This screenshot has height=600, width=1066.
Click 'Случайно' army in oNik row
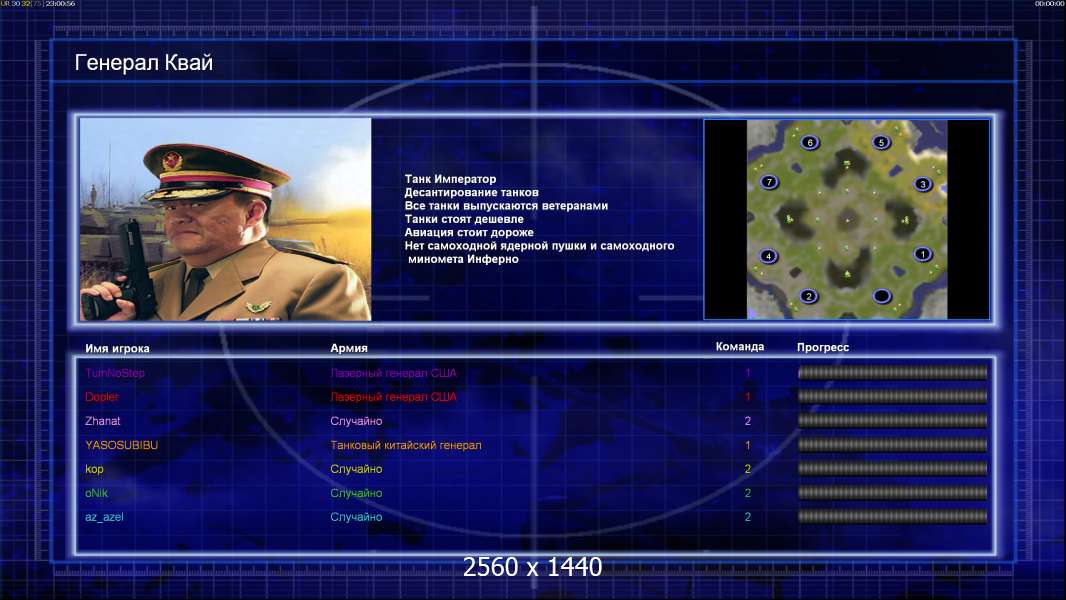(x=356, y=493)
